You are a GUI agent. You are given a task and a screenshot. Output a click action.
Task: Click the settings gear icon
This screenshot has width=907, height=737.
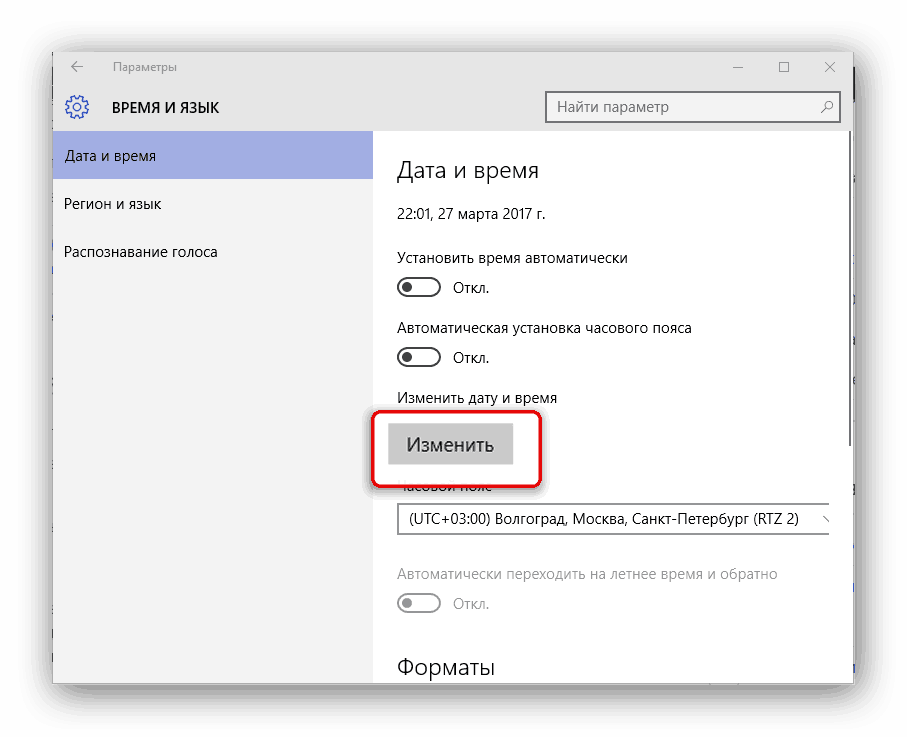click(x=77, y=107)
